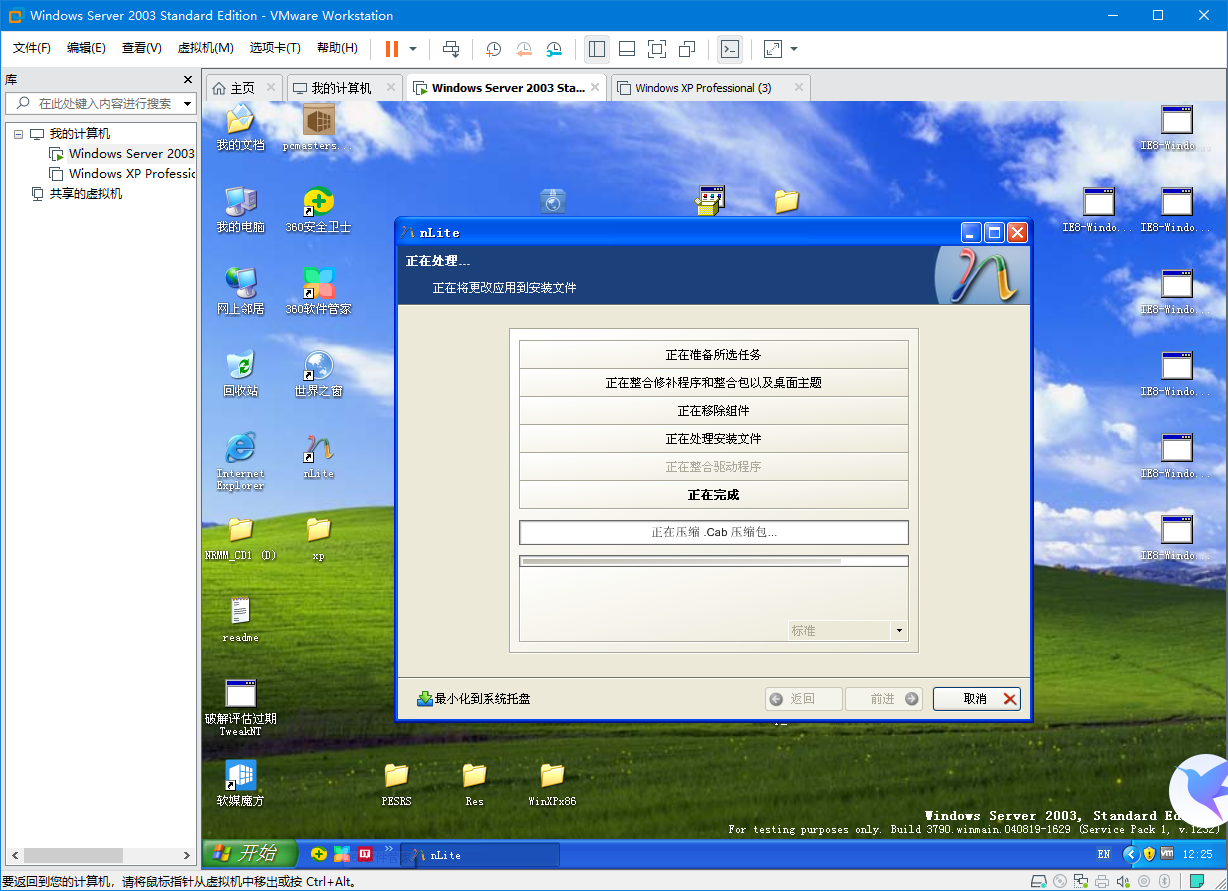Open the 我的文档 desktop folder
This screenshot has width=1228, height=891.
(240, 128)
